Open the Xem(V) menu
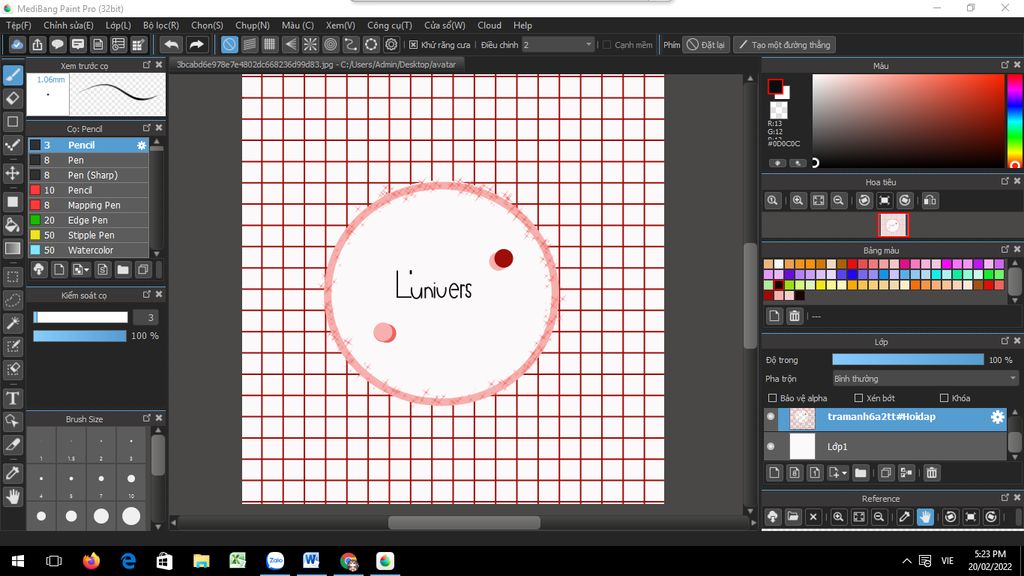Viewport: 1024px width, 576px height. [x=340, y=25]
